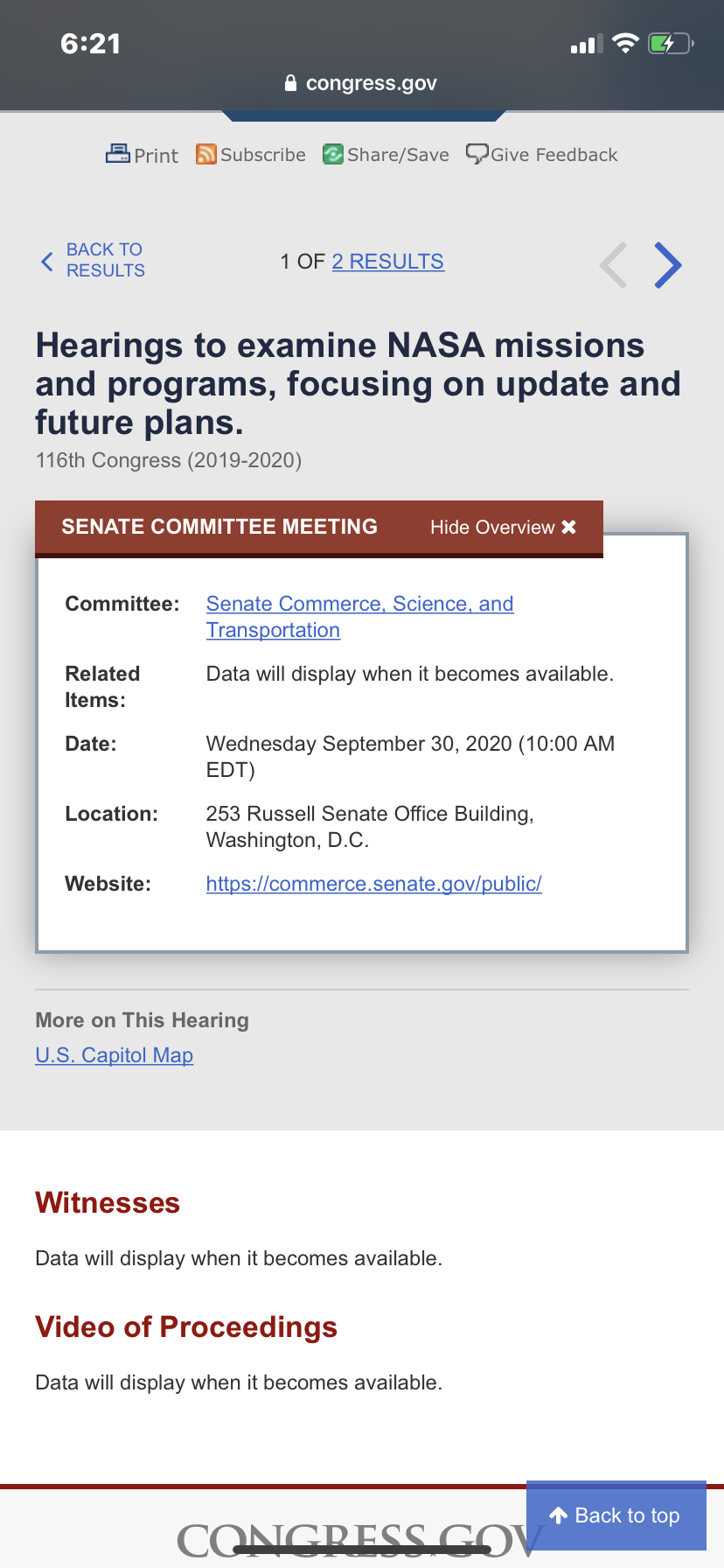Click the Print printer icon

[x=117, y=154]
